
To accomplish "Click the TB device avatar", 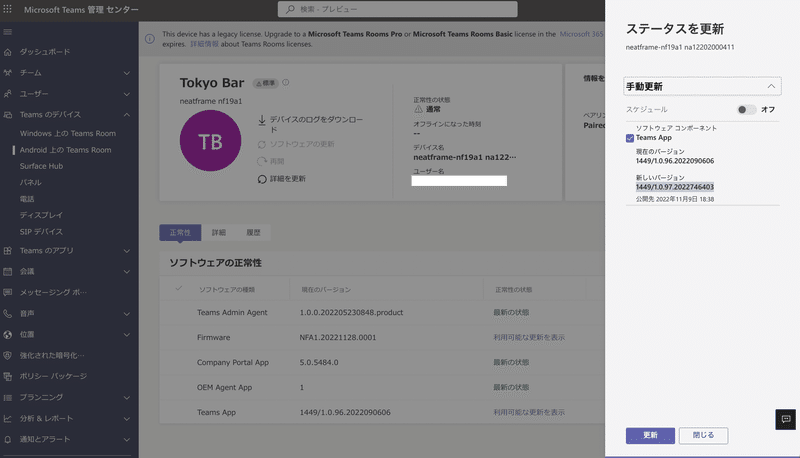I will point(210,141).
